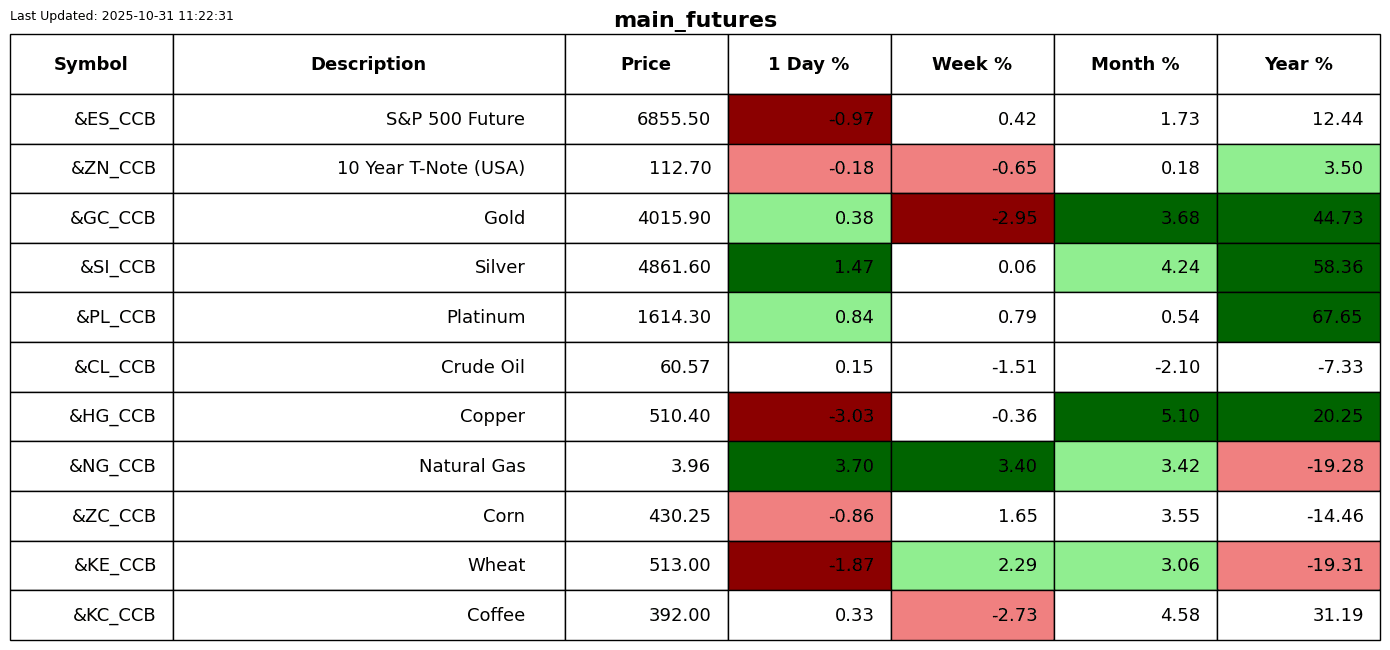Select the &GC_CCB symbol cell

coord(112,219)
